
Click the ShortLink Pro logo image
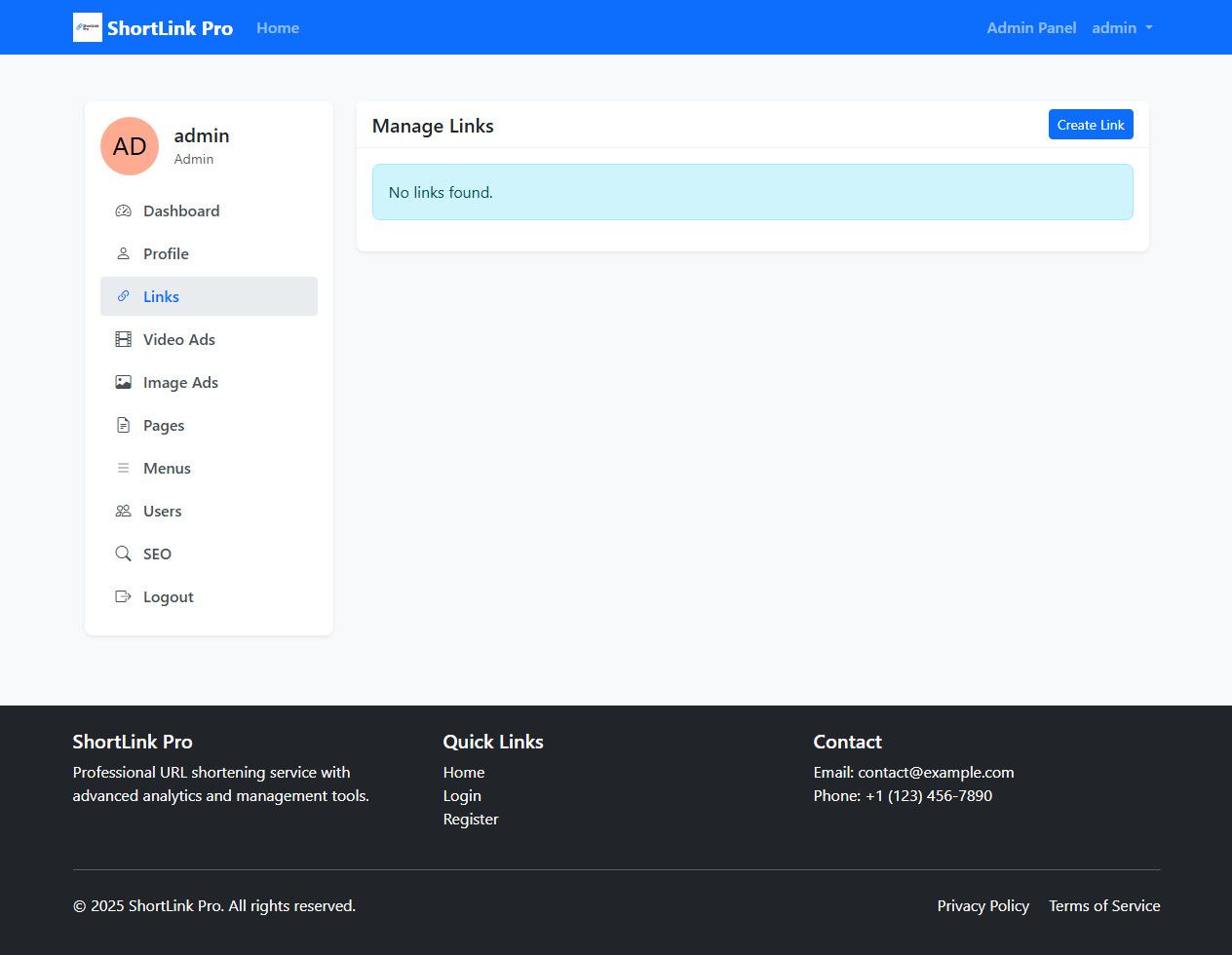click(x=88, y=27)
